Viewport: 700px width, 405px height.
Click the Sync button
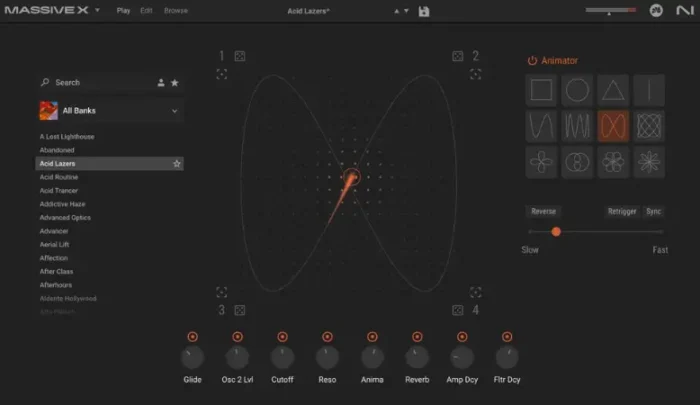653,211
